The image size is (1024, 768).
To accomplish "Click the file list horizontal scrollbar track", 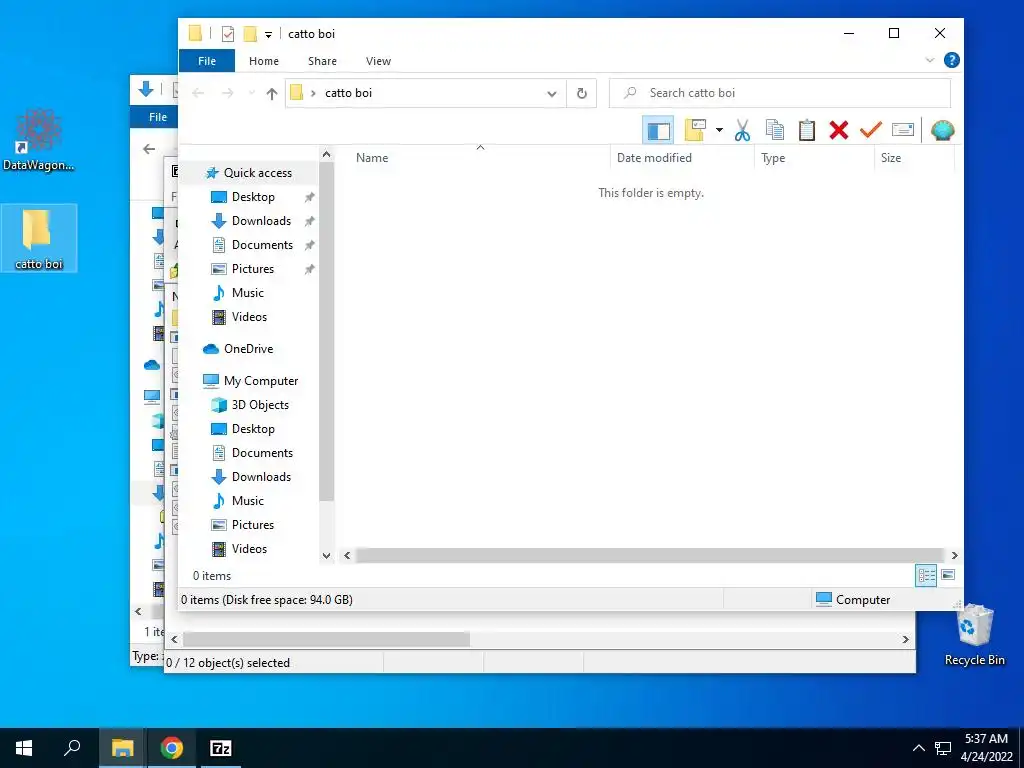I will coord(650,556).
